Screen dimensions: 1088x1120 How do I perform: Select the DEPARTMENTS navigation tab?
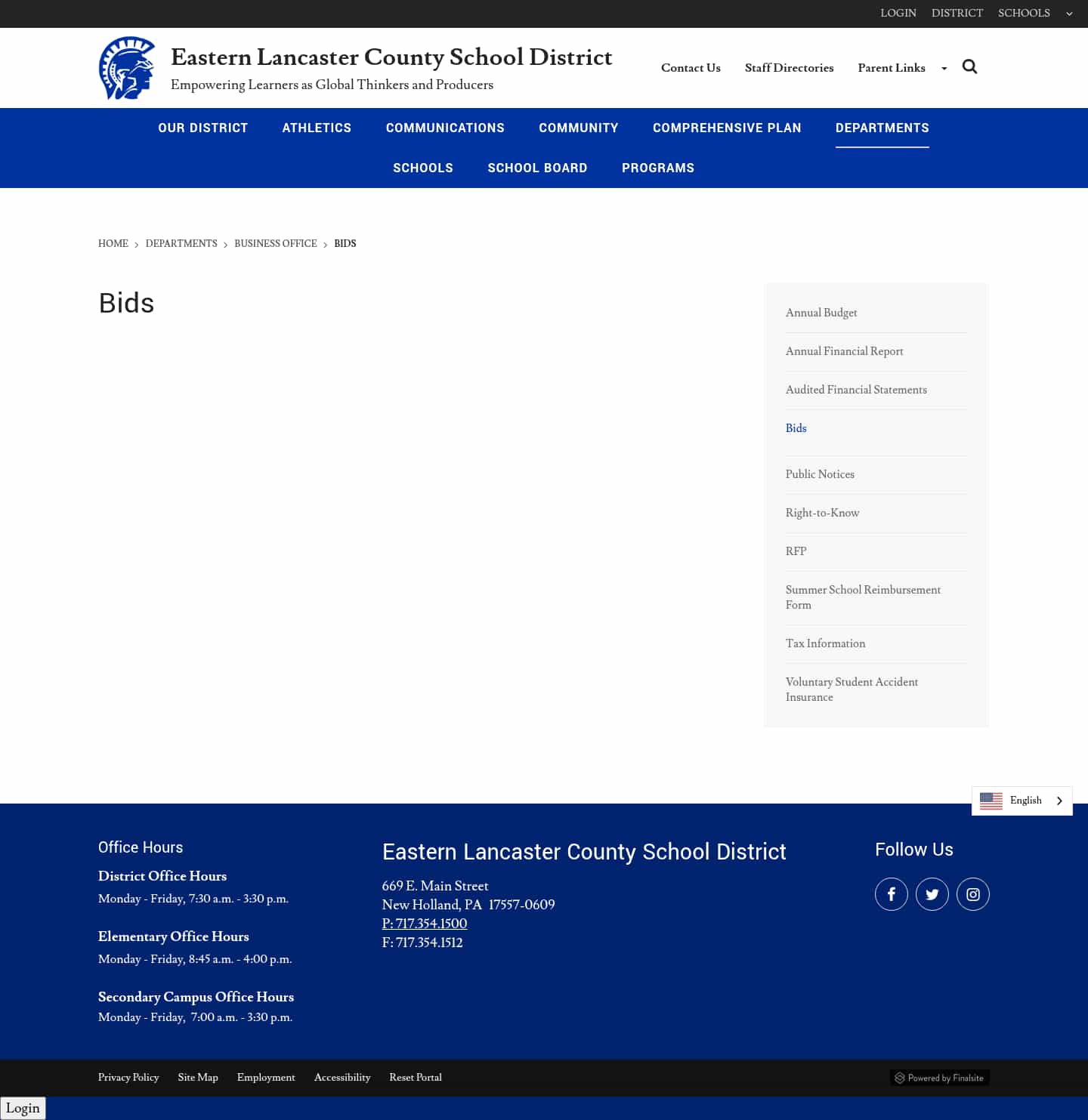(882, 128)
